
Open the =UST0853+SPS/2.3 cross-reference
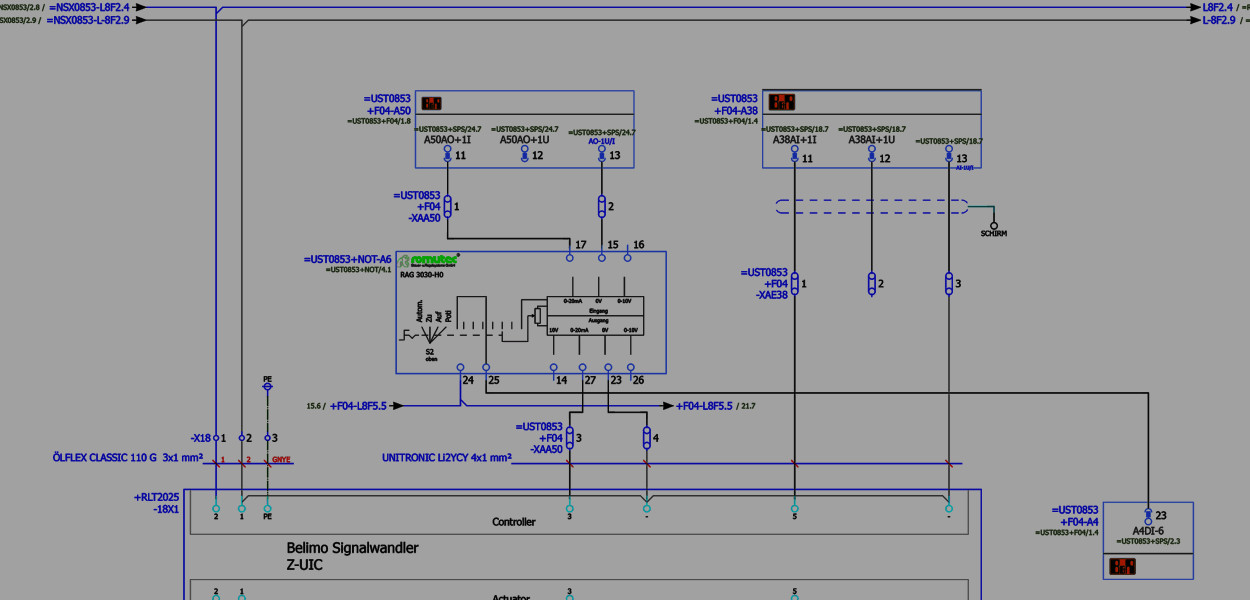(1149, 541)
